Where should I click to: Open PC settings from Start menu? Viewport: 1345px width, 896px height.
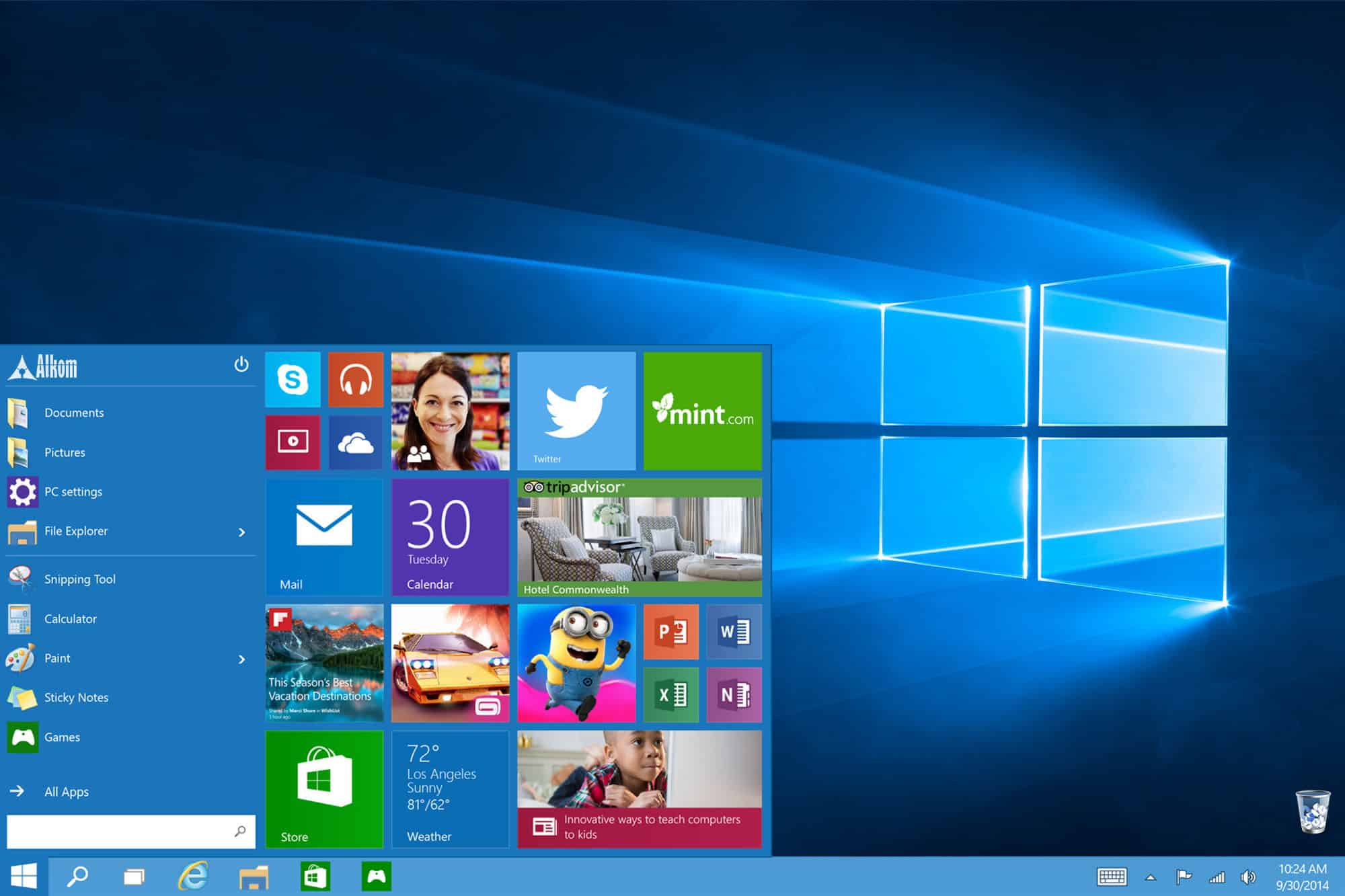(73, 492)
